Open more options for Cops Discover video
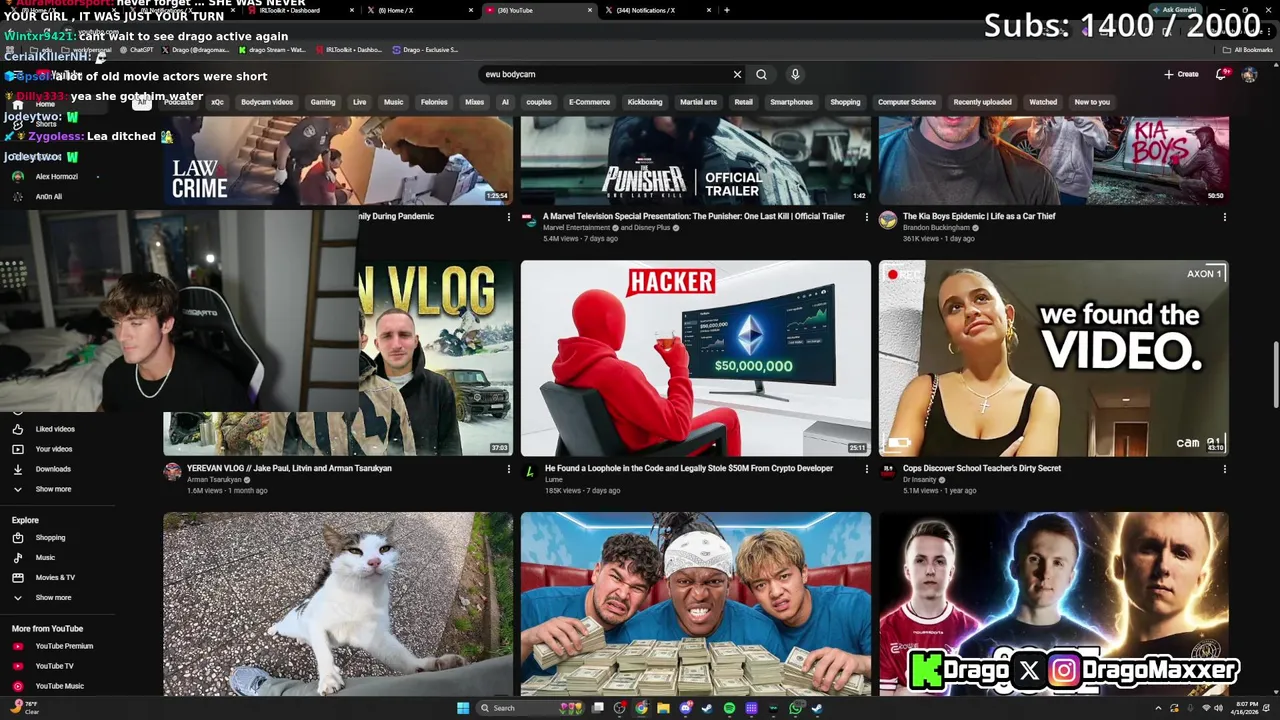 [x=1224, y=469]
